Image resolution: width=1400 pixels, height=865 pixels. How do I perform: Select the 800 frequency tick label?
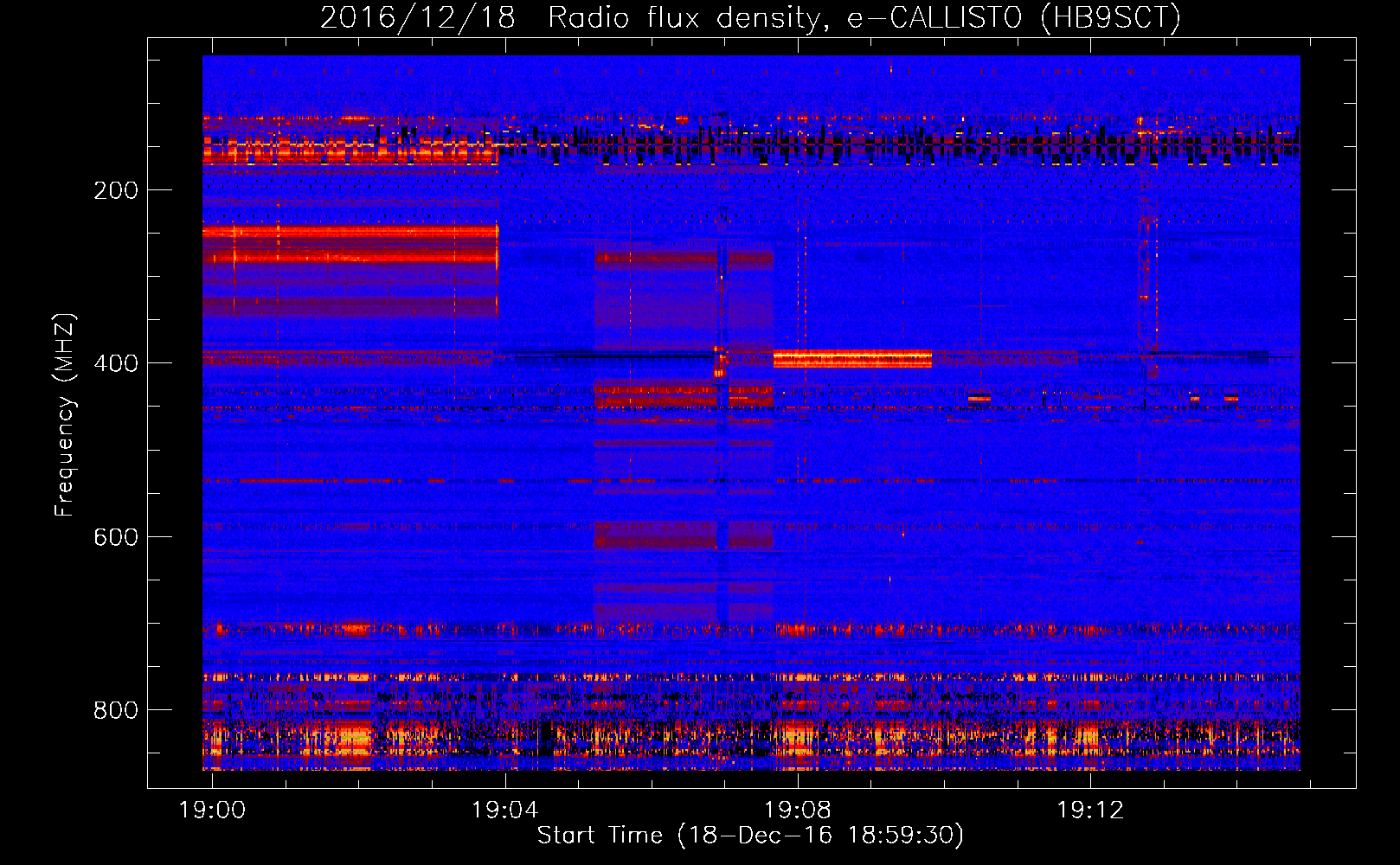click(116, 710)
